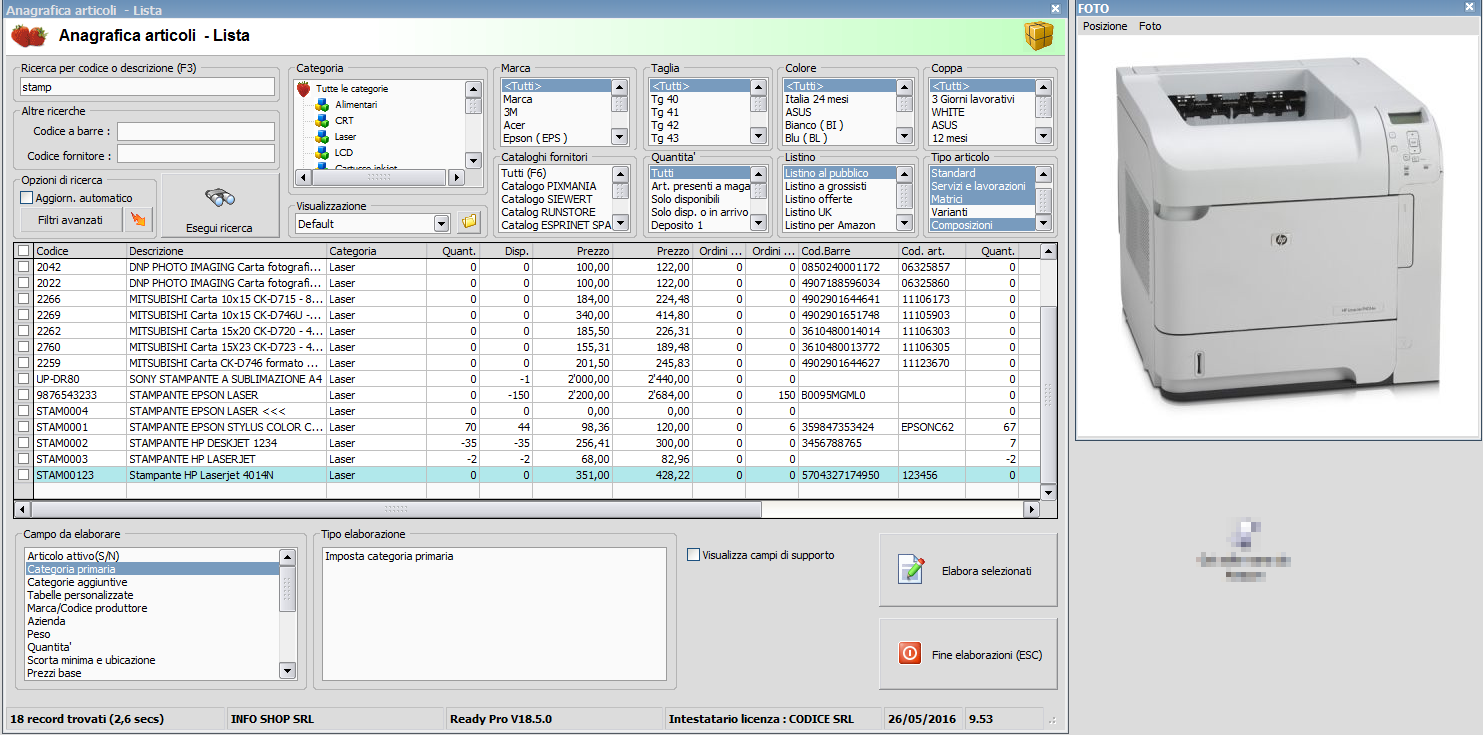Click the red Fine elaborazioni power icon
Screen dimensions: 1483x735
(x=909, y=654)
